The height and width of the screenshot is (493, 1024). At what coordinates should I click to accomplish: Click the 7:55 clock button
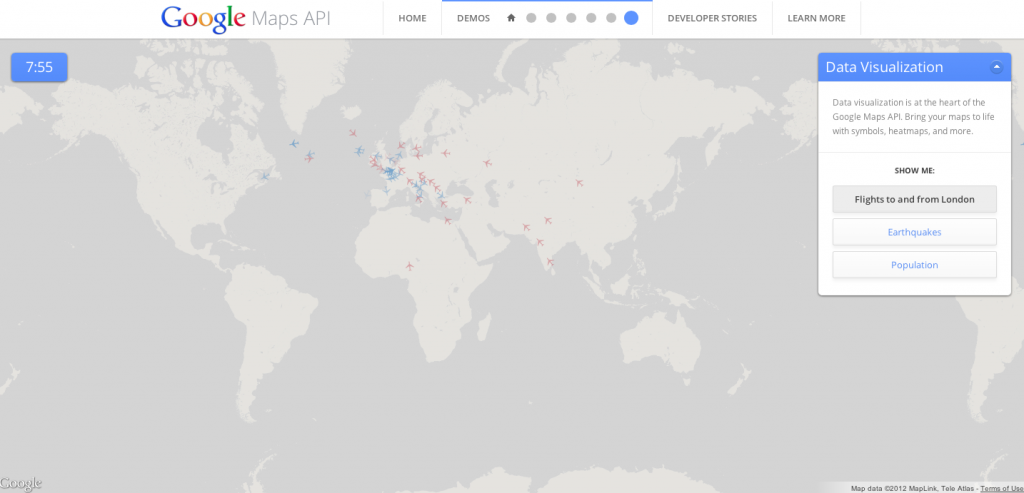click(39, 67)
